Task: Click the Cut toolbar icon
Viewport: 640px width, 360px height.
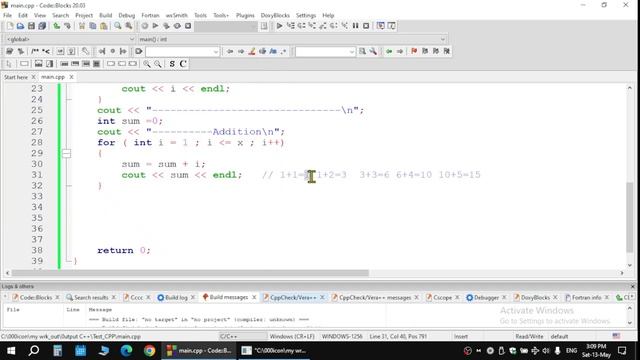Action: coord(82,26)
